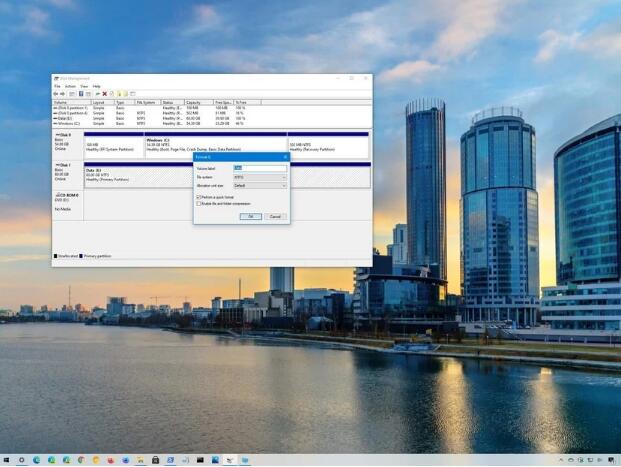Click the Layout column header
The height and width of the screenshot is (467, 621).
103,103
